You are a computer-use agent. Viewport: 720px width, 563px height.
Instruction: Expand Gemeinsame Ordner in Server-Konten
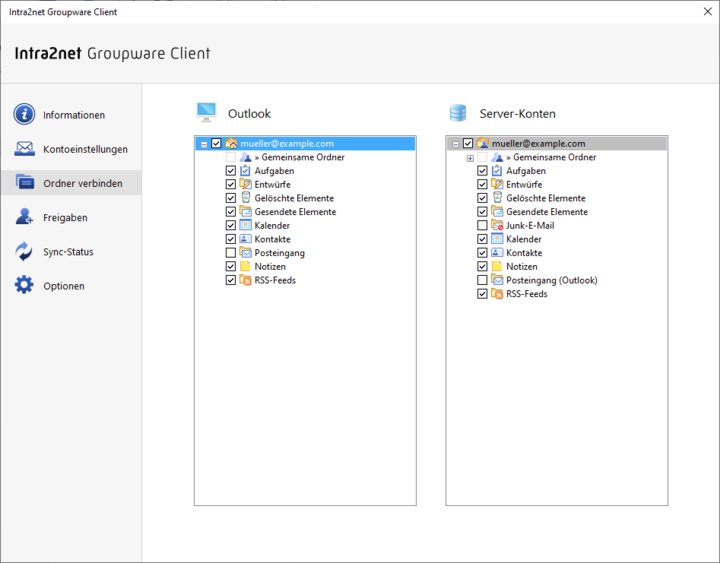[470, 158]
